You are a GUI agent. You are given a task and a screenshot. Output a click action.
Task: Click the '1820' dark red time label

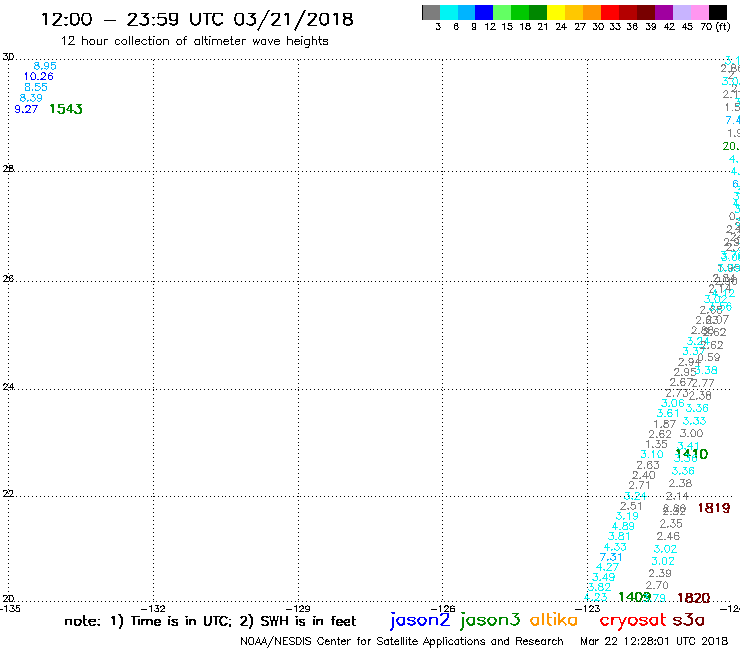click(693, 598)
